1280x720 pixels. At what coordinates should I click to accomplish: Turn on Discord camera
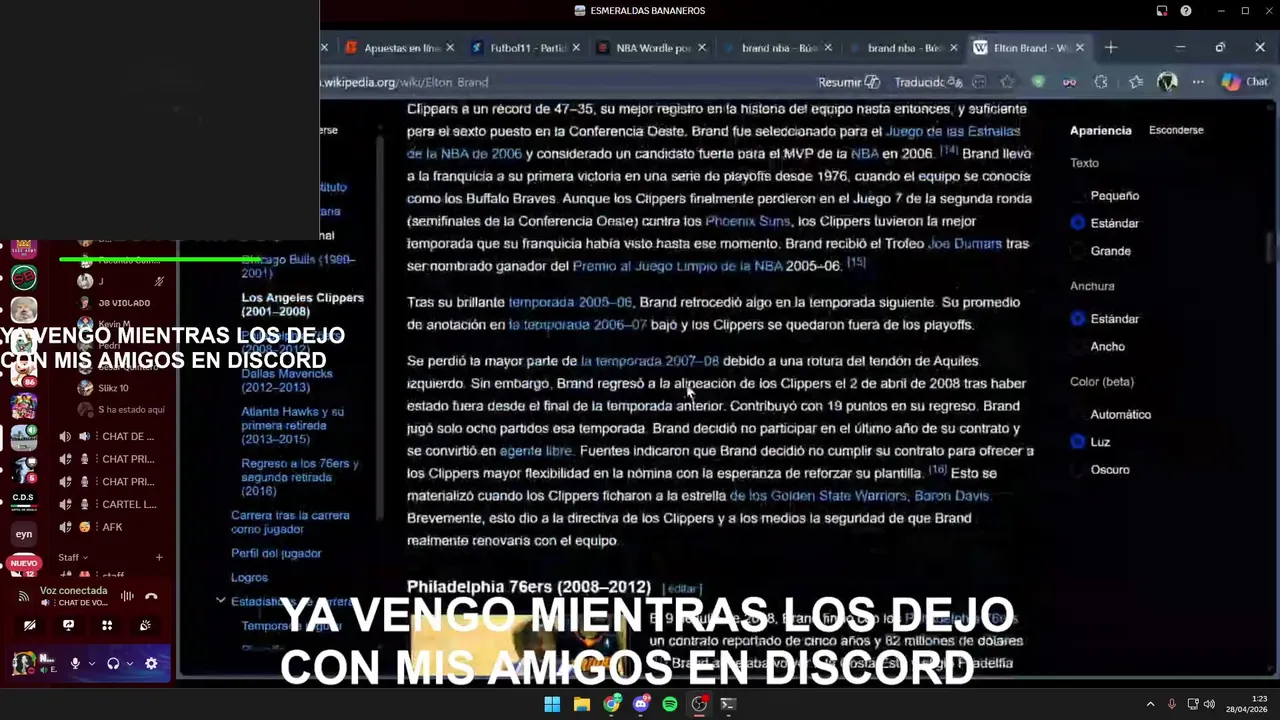coord(30,625)
